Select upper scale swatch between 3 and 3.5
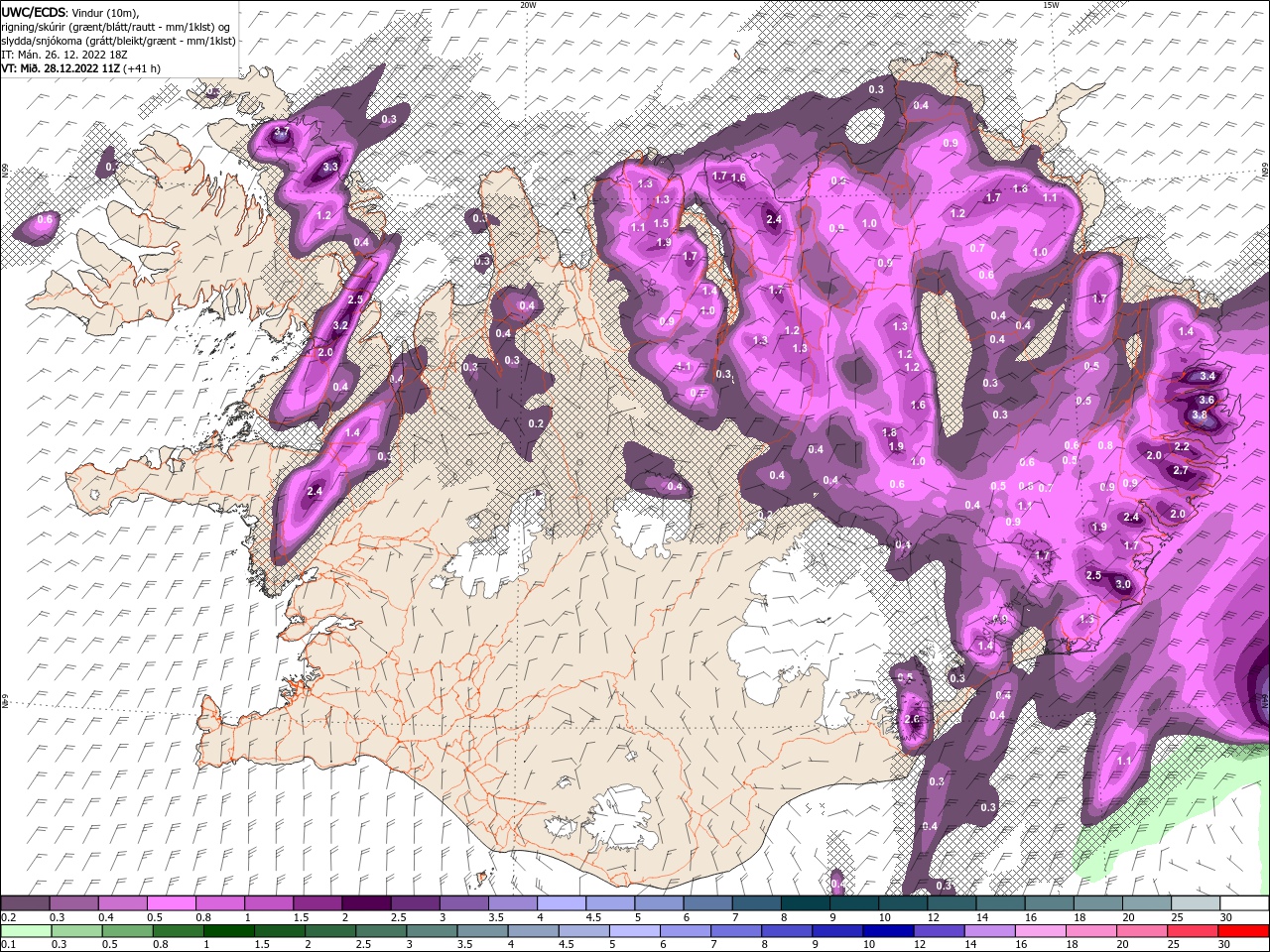1270x952 pixels. click(464, 903)
